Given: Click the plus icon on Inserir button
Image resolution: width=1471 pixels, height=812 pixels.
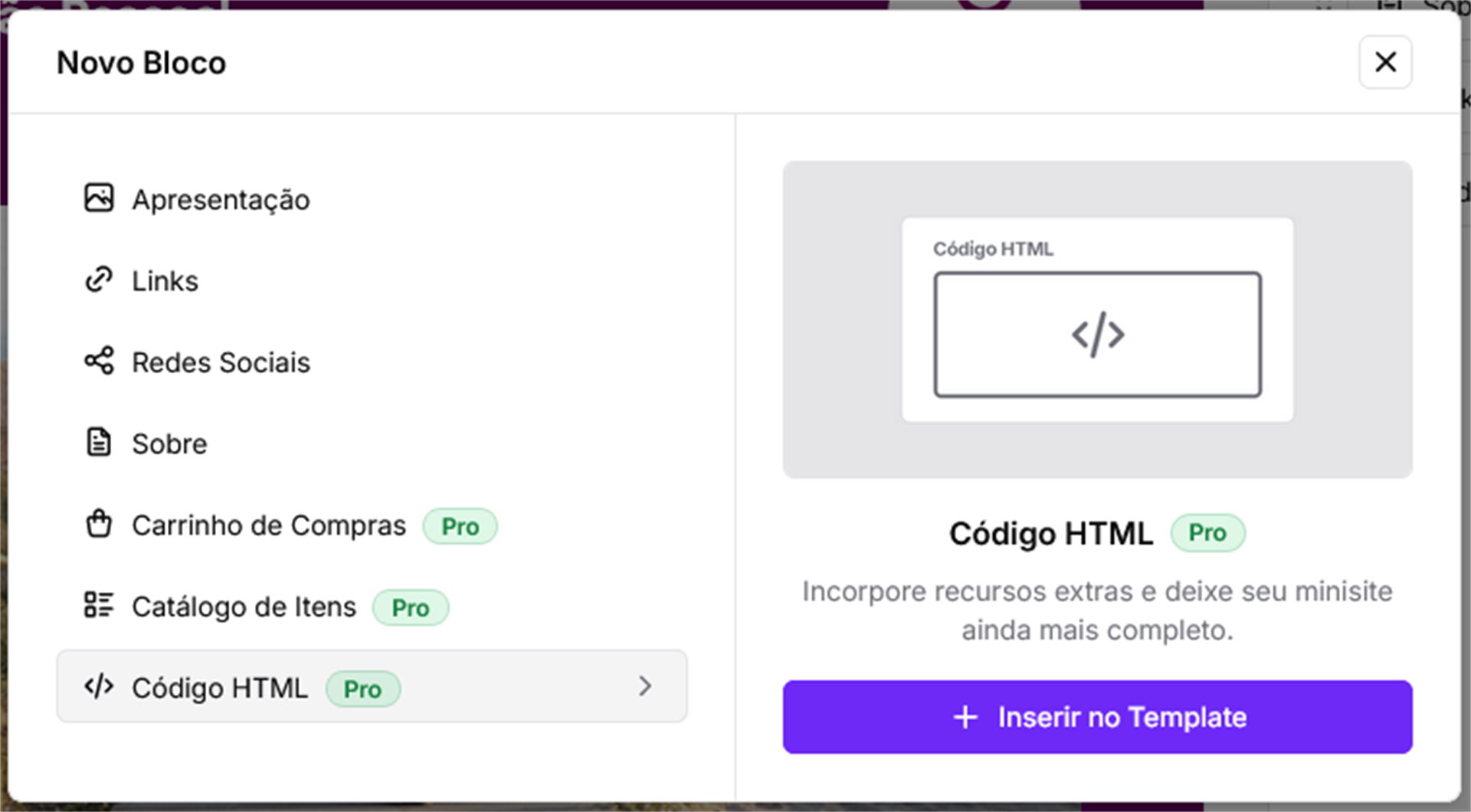Looking at the screenshot, I should pyautogui.click(x=965, y=718).
